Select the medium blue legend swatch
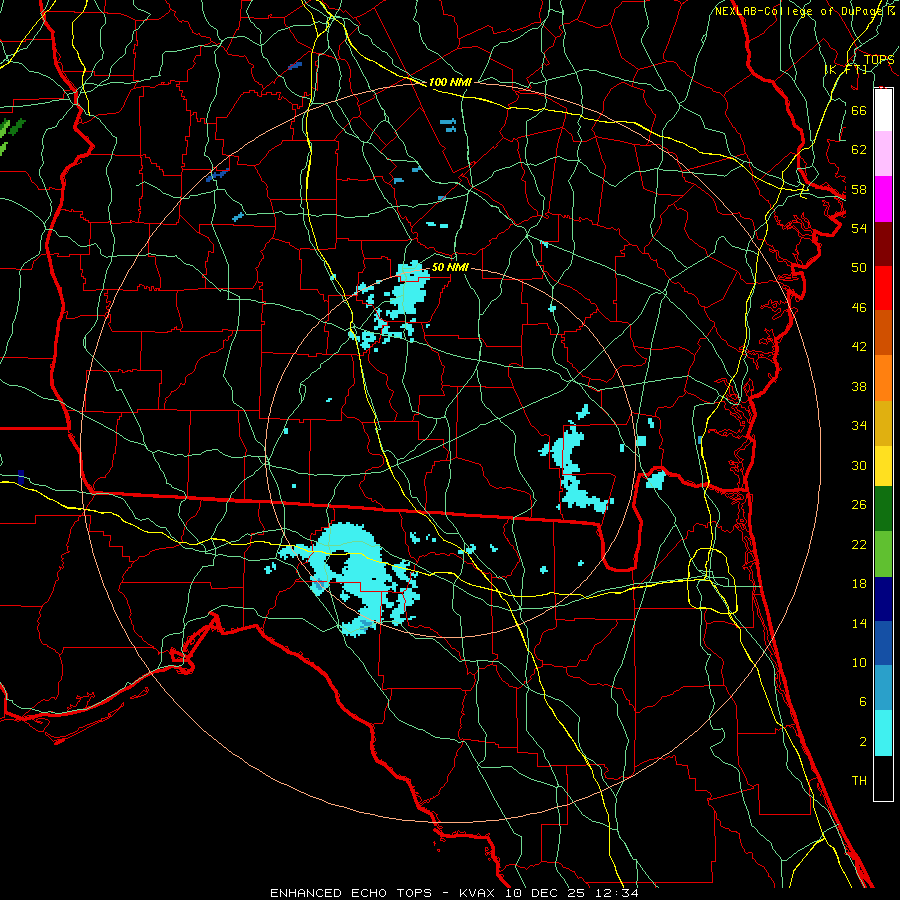This screenshot has width=900, height=900. (x=883, y=643)
